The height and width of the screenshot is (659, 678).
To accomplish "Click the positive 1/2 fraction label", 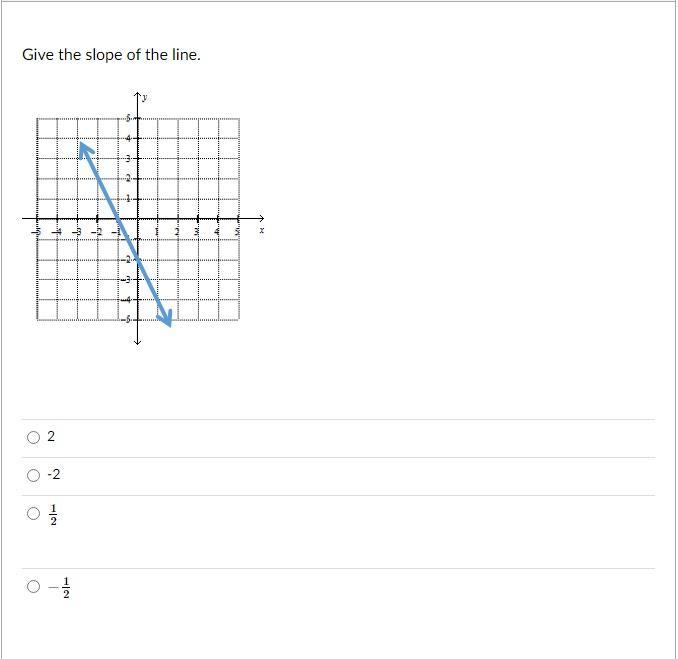I will (53, 515).
